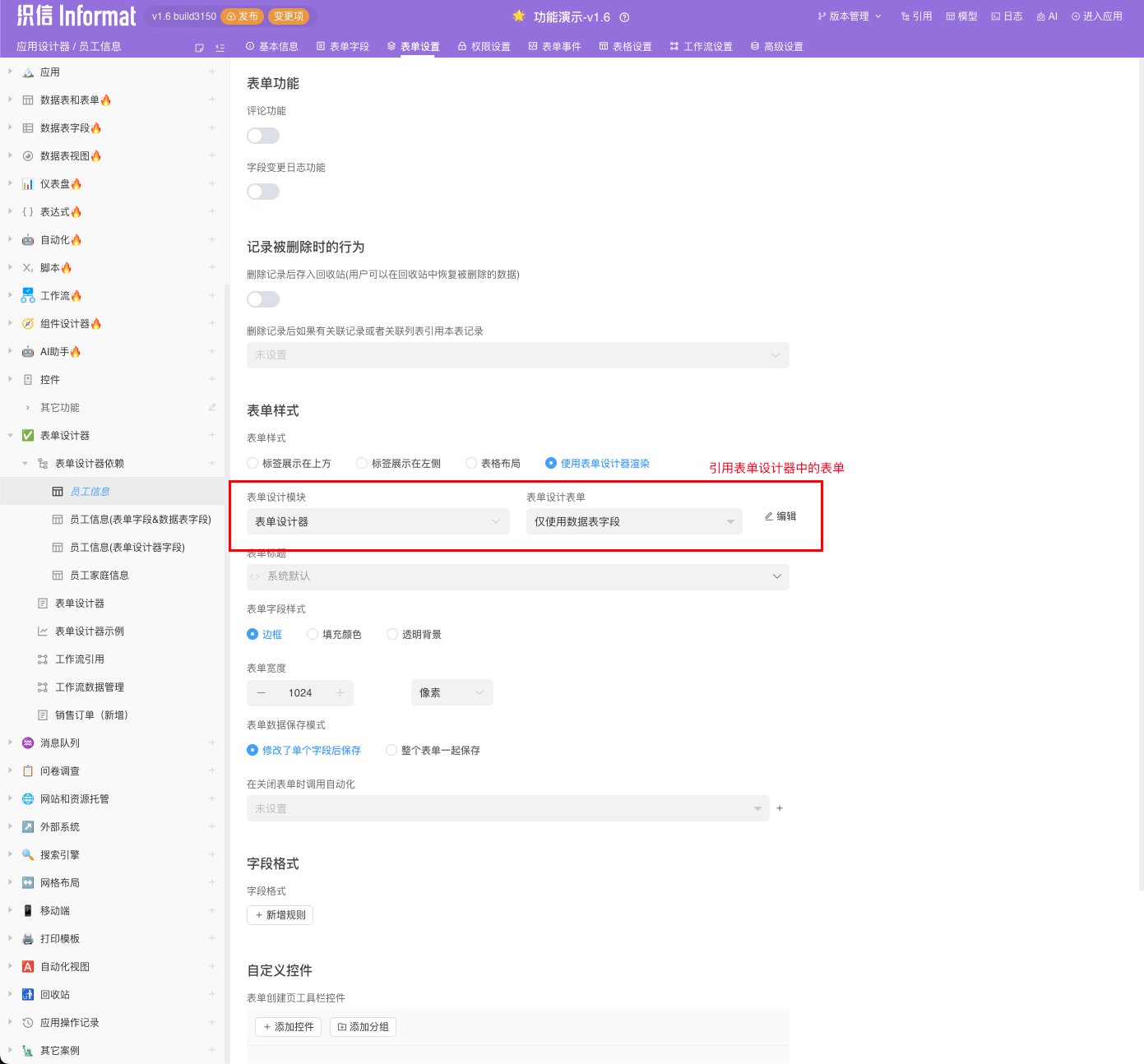Increase form width with the plus stepper
The height and width of the screenshot is (1064, 1144).
(x=340, y=693)
